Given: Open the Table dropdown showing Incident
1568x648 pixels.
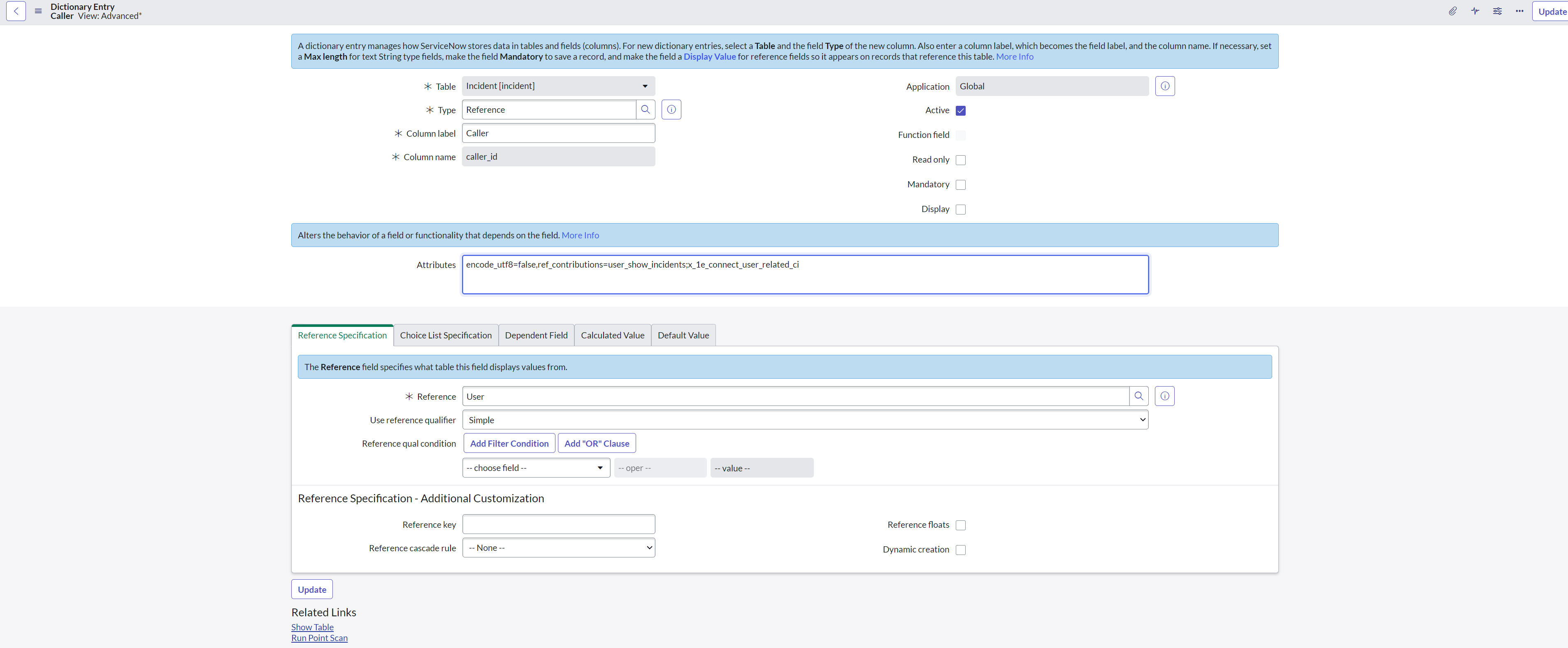Looking at the screenshot, I should coord(558,86).
